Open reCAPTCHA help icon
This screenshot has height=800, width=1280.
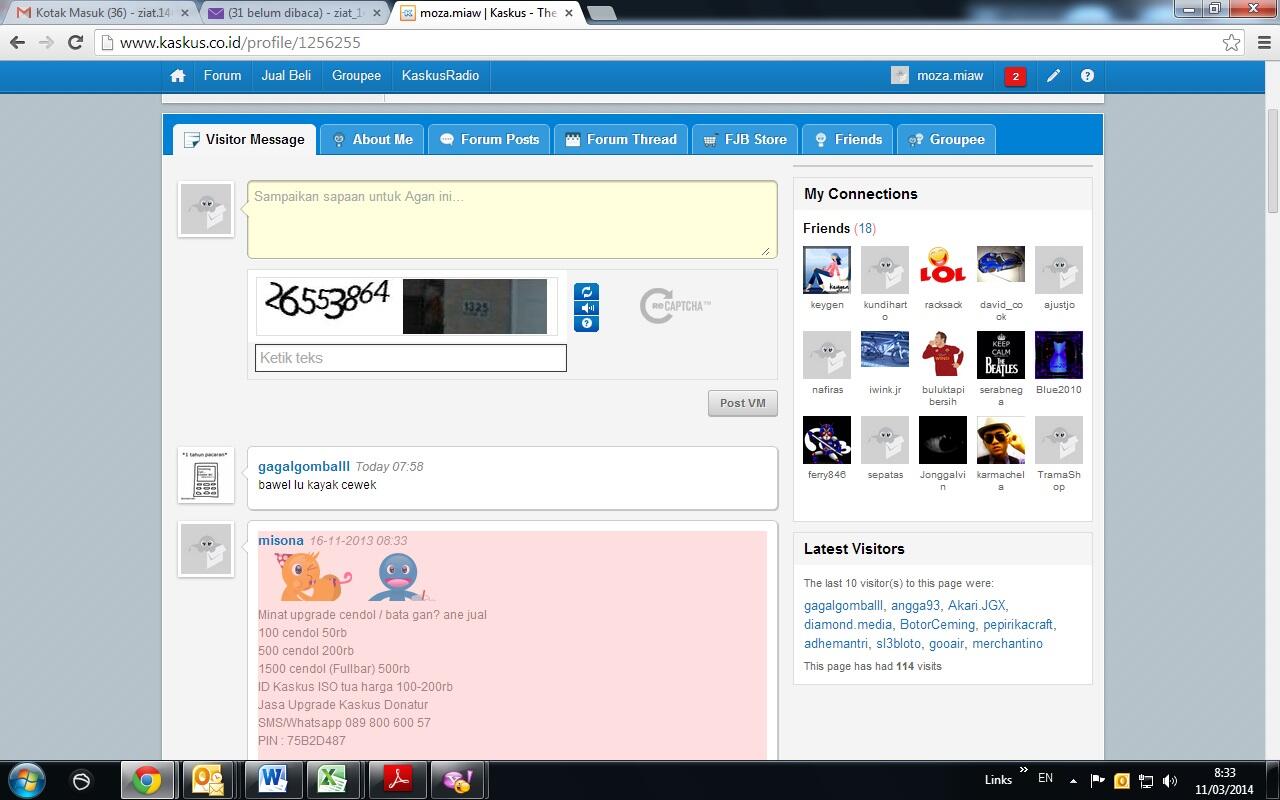tap(587, 323)
